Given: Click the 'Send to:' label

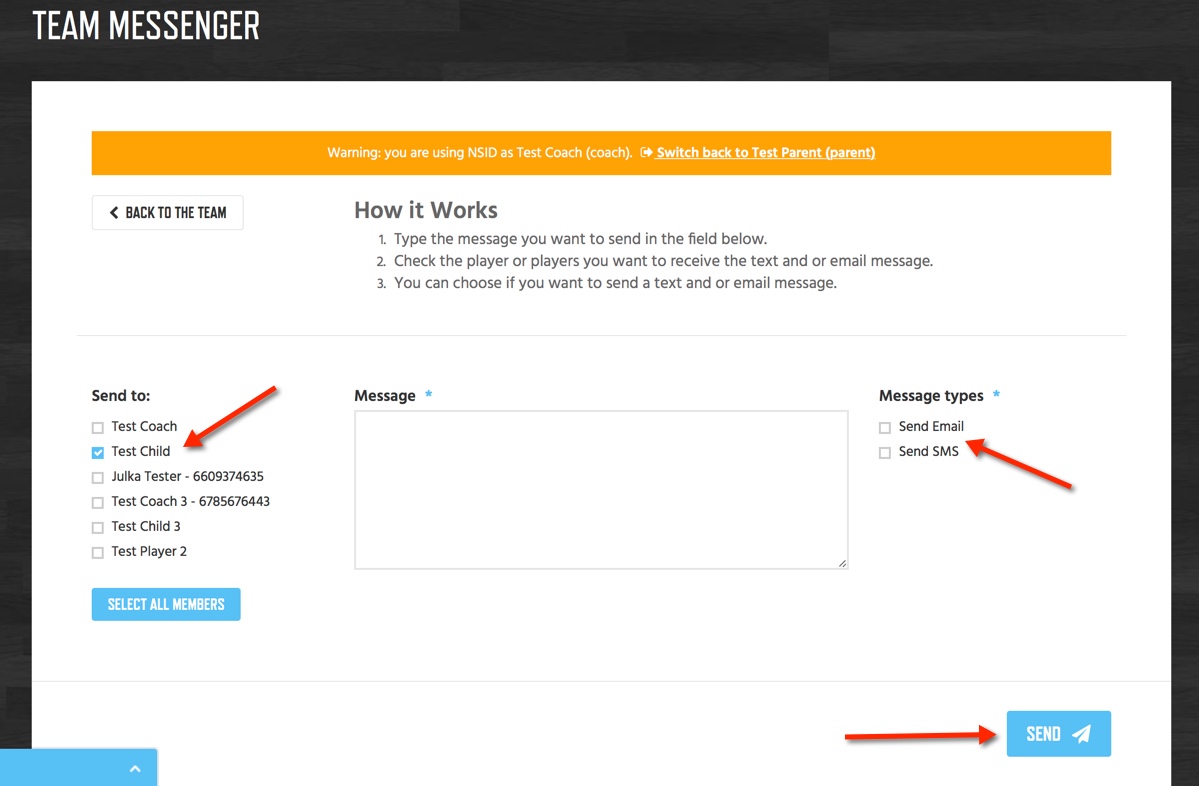Looking at the screenshot, I should pos(121,395).
